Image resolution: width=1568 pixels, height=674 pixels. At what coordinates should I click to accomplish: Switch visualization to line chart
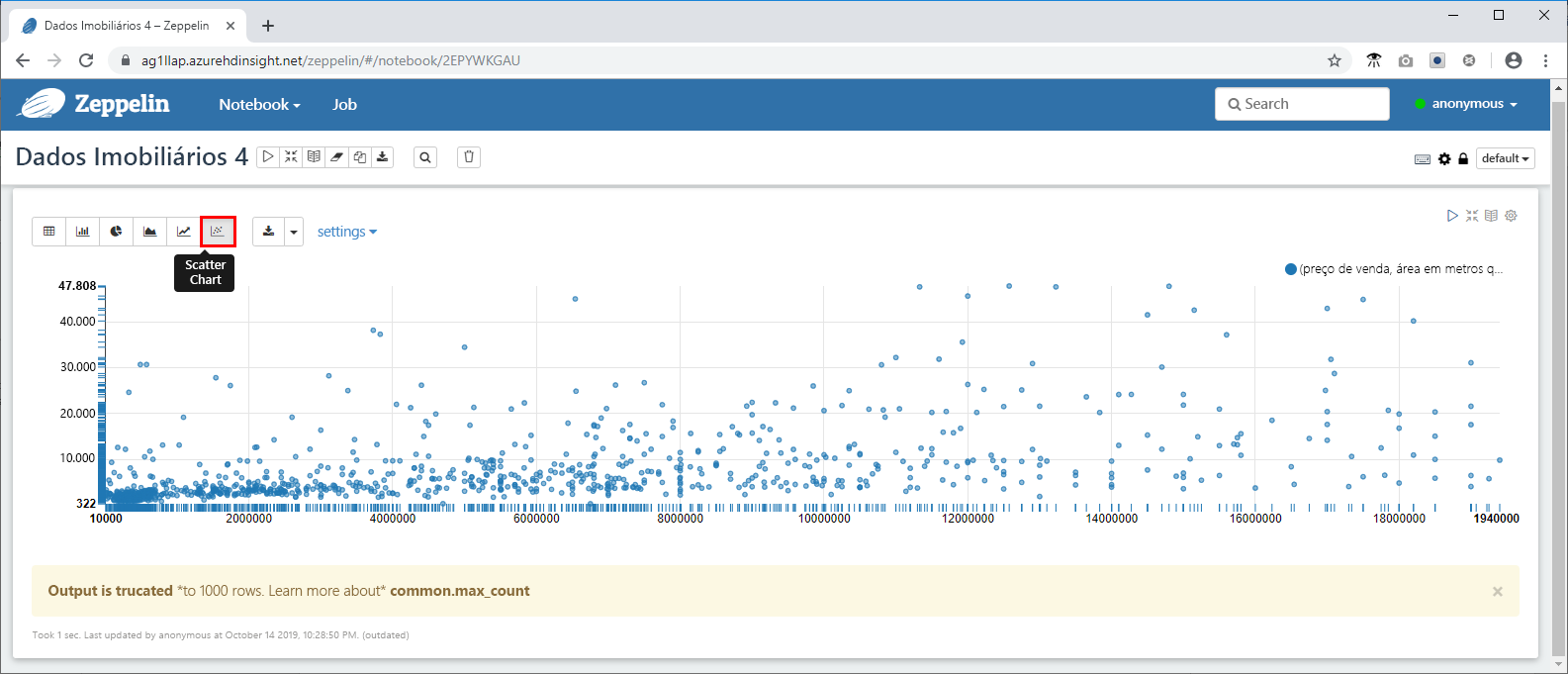184,232
